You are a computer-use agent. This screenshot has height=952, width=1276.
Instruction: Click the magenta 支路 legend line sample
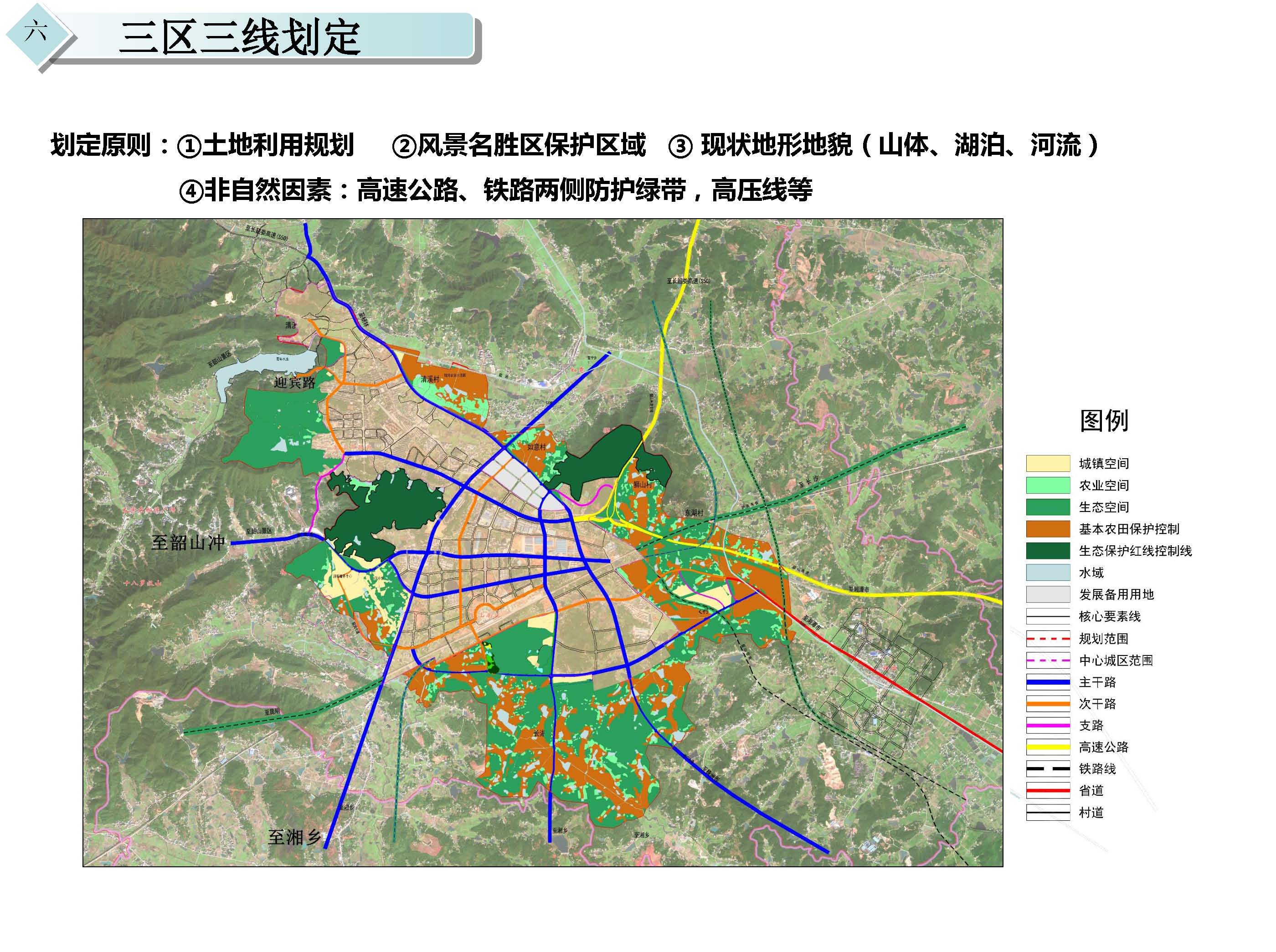click(x=1048, y=726)
